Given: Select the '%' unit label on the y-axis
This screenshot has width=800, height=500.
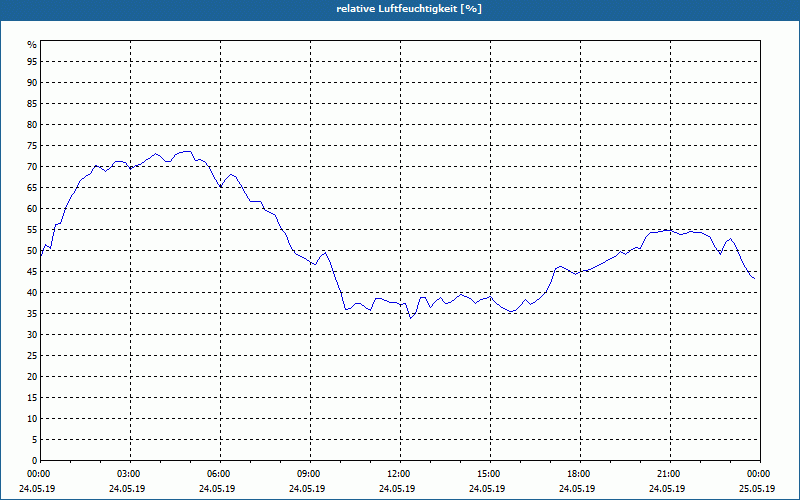Looking at the screenshot, I should click(32, 45).
